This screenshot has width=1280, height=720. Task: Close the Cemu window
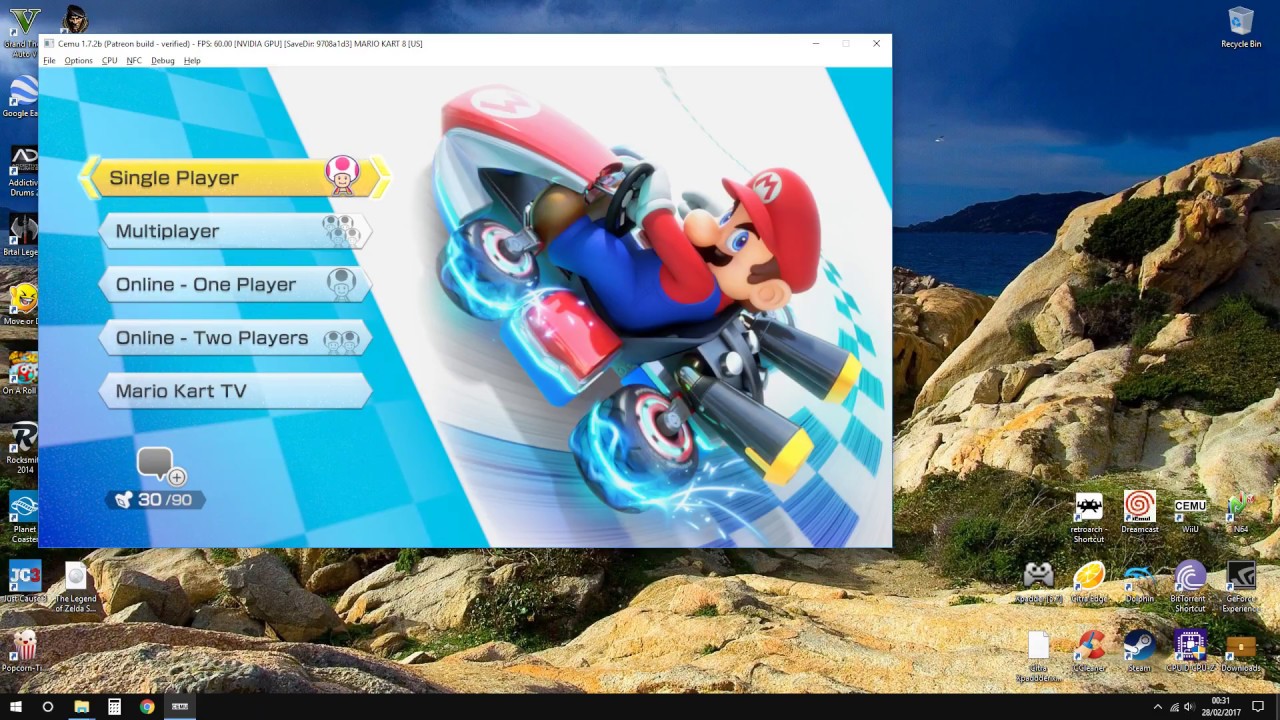tap(876, 44)
